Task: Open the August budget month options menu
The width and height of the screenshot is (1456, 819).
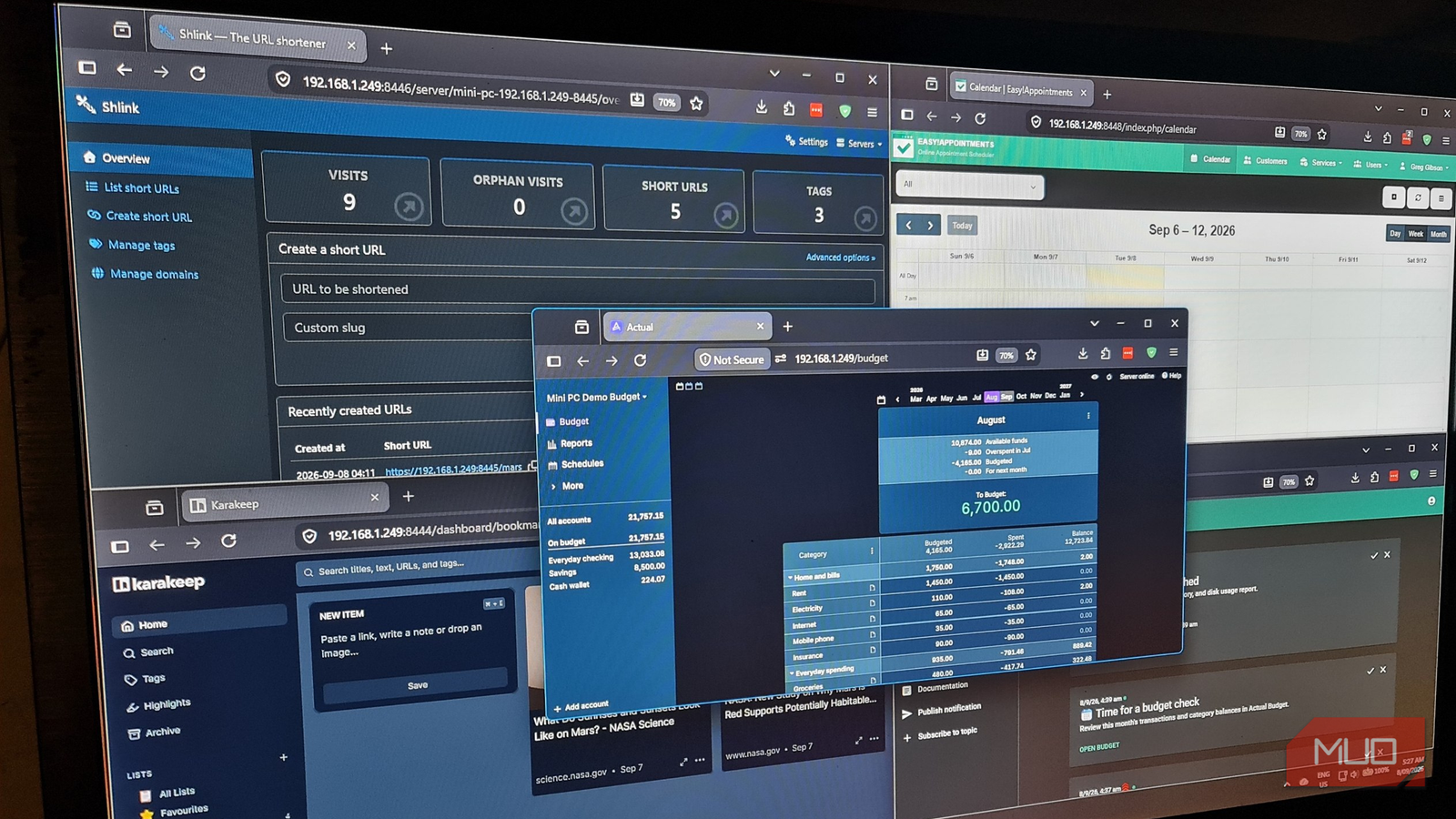Action: [1088, 416]
